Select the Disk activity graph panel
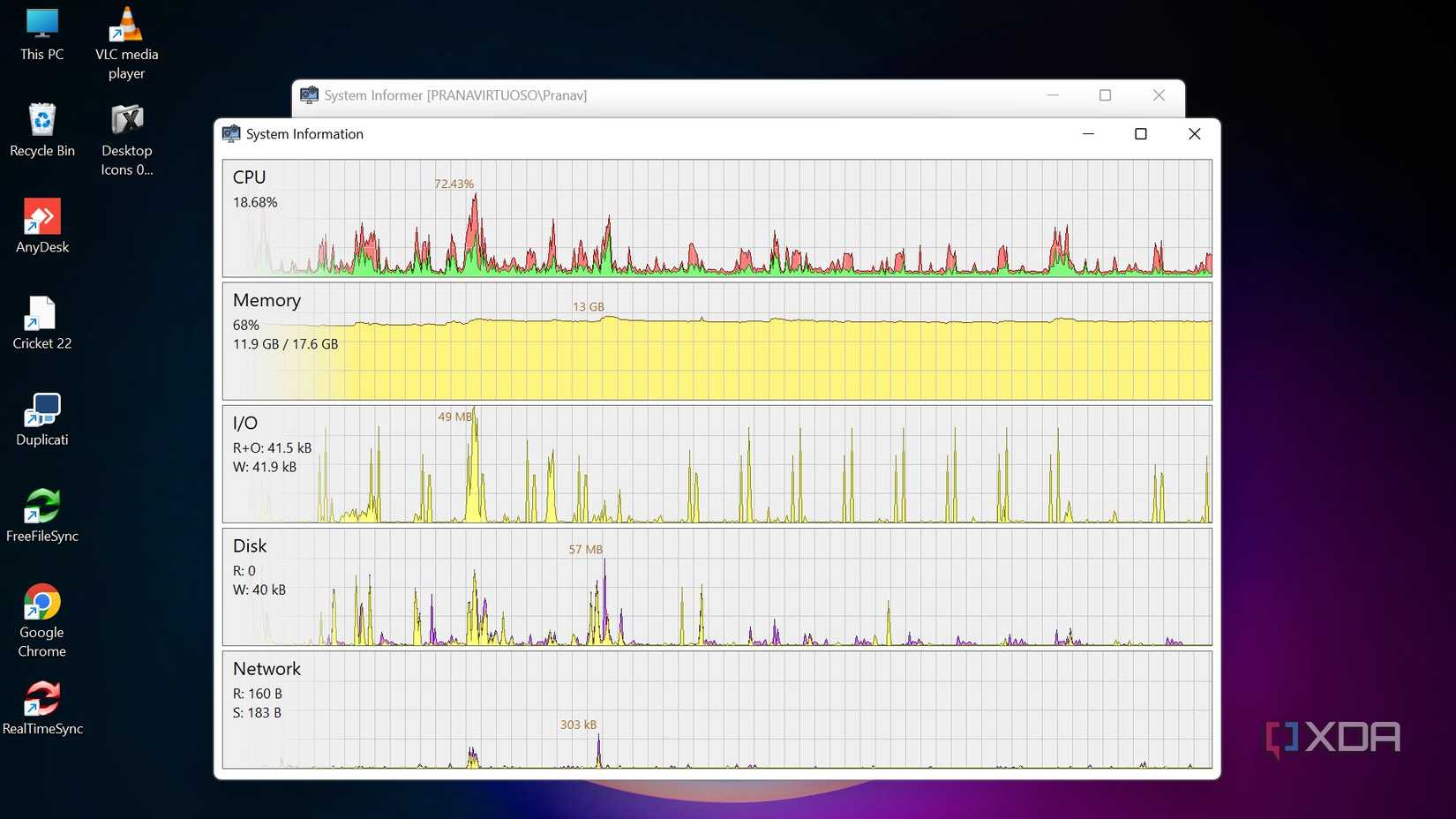 click(717, 588)
